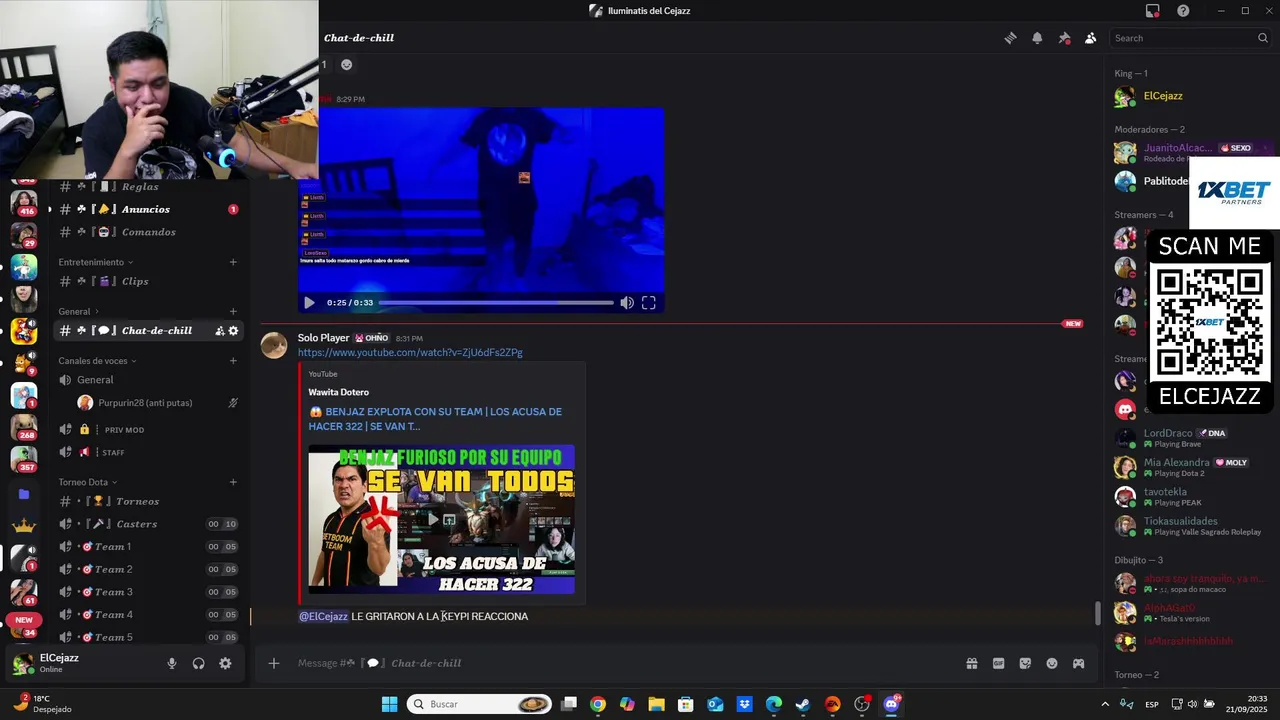
Task: Join PRIV MOD voice channel
Action: tap(148, 429)
